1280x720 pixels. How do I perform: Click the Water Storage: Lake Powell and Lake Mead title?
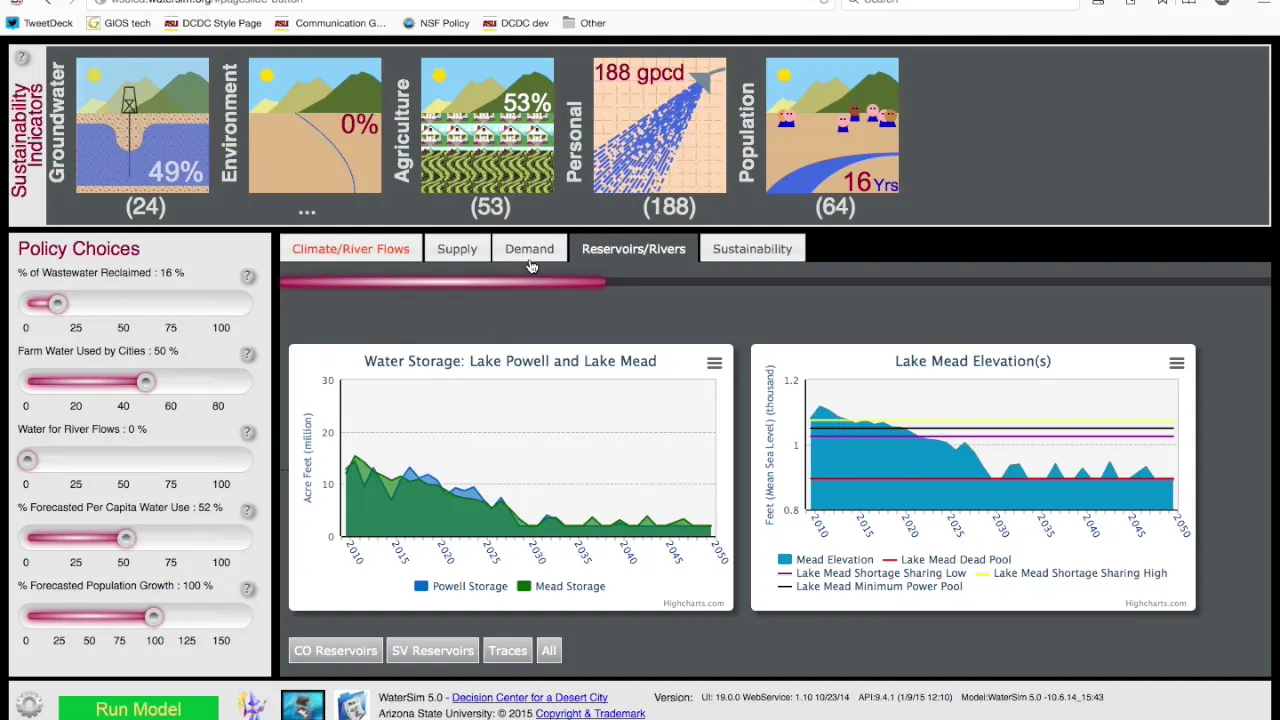510,361
